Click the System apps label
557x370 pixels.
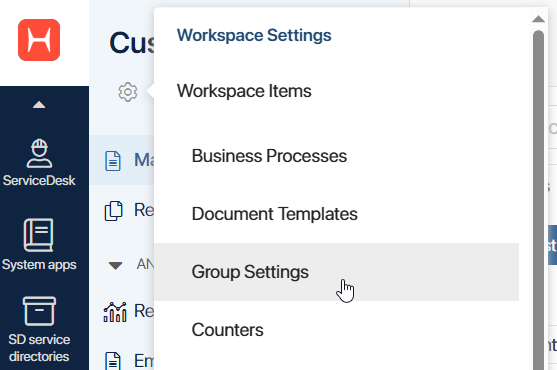[39, 265]
